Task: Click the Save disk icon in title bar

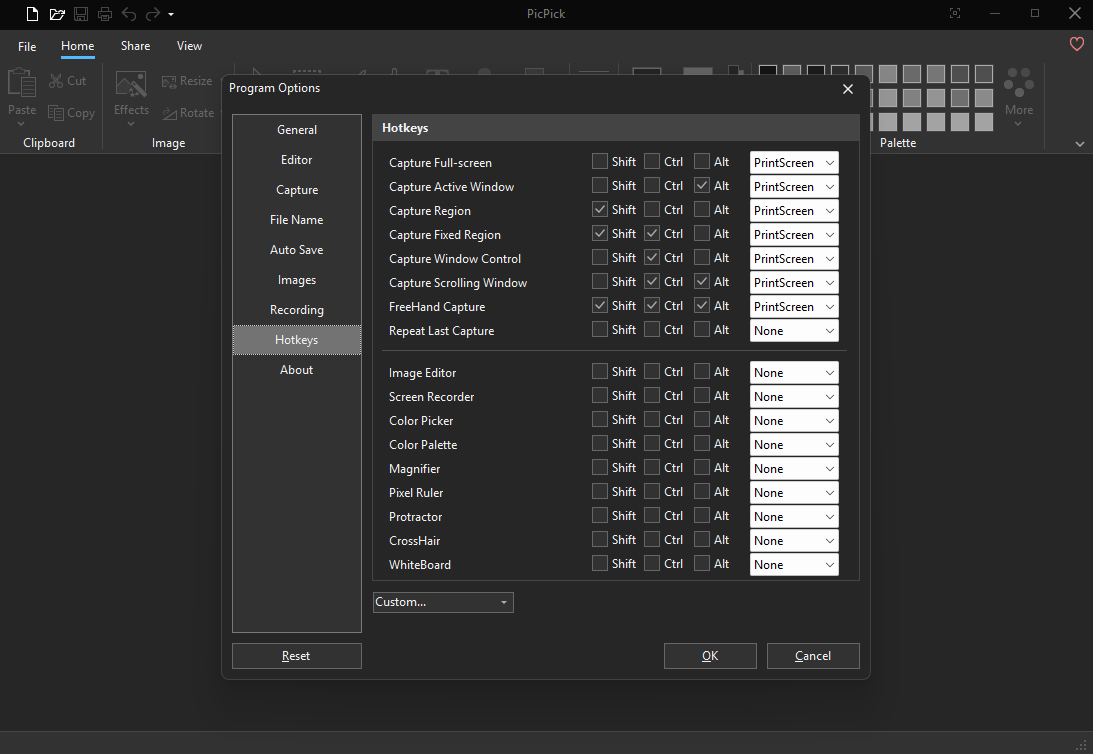Action: click(x=81, y=14)
